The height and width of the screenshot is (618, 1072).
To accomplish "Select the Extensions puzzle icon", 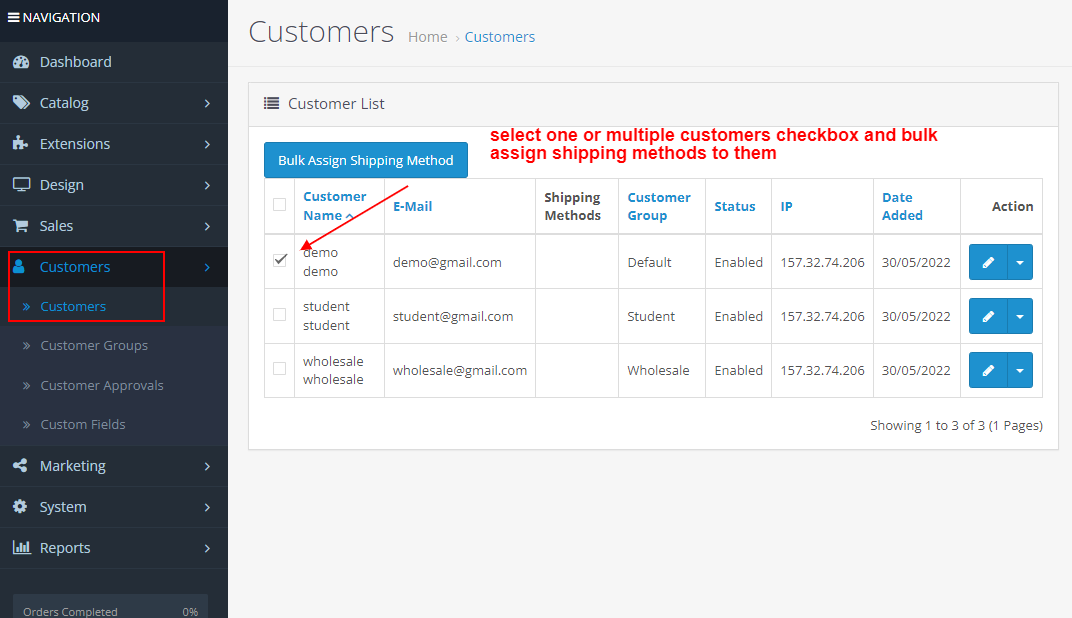I will pos(21,143).
